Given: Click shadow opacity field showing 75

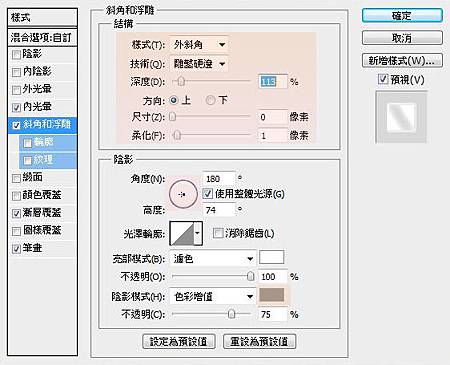Looking at the screenshot, I should click(x=273, y=314).
